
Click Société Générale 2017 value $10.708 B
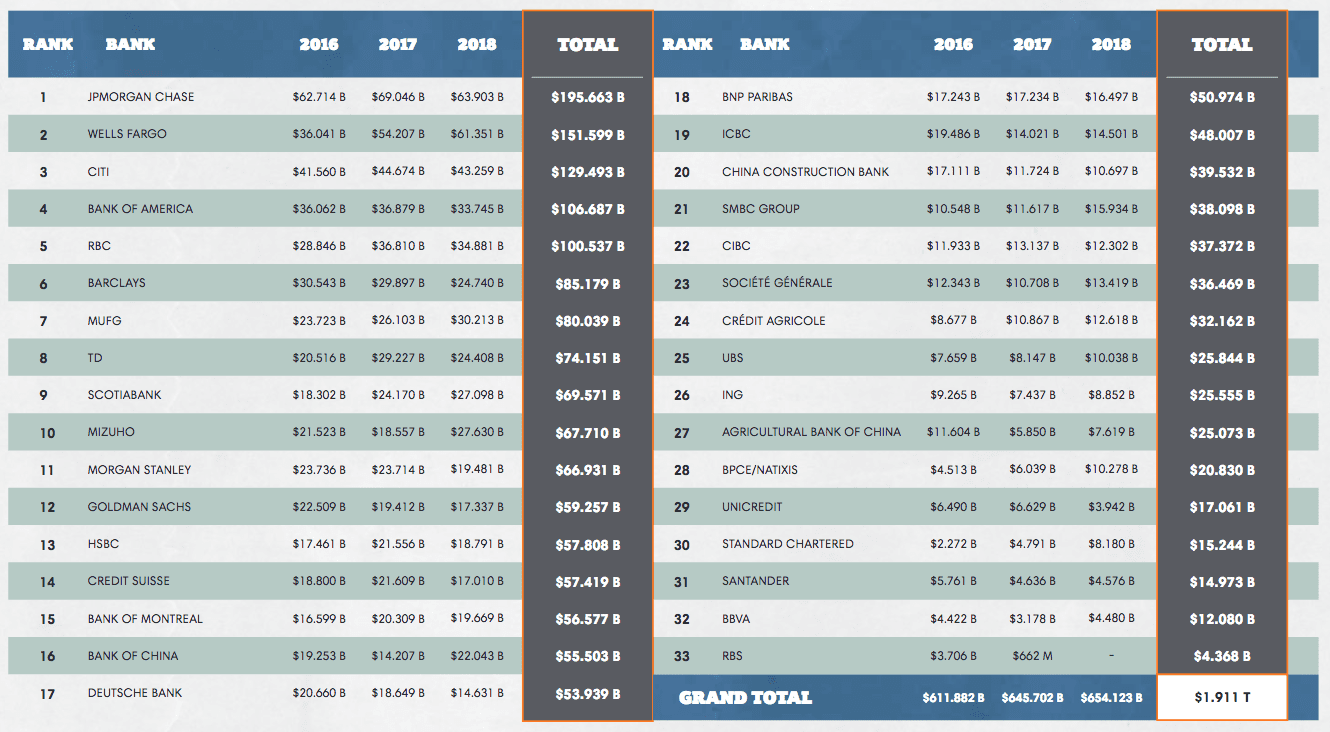tap(1032, 283)
